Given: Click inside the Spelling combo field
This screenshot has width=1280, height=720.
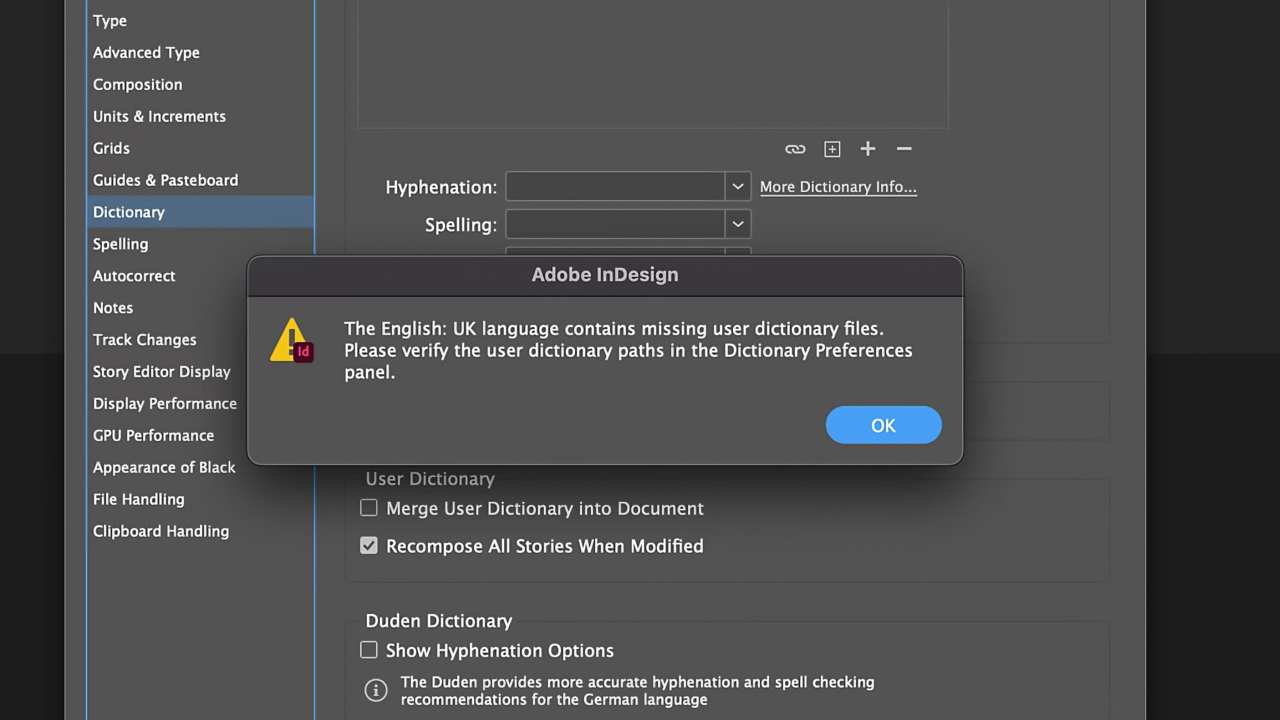Looking at the screenshot, I should (x=615, y=225).
